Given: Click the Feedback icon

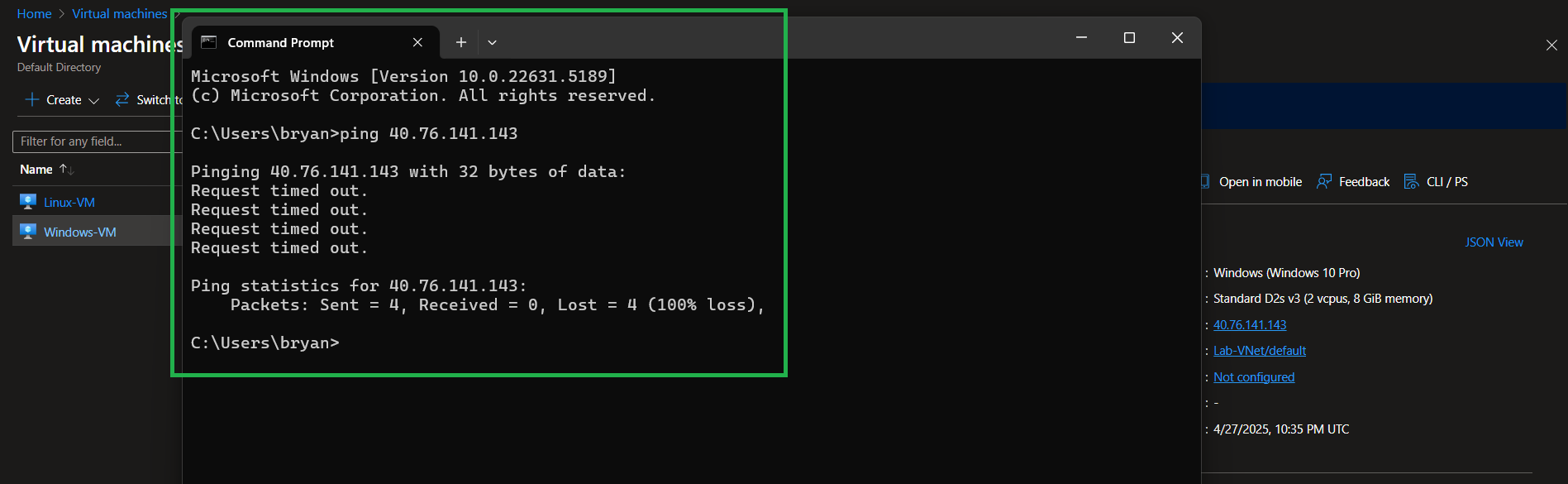Looking at the screenshot, I should point(1324,181).
